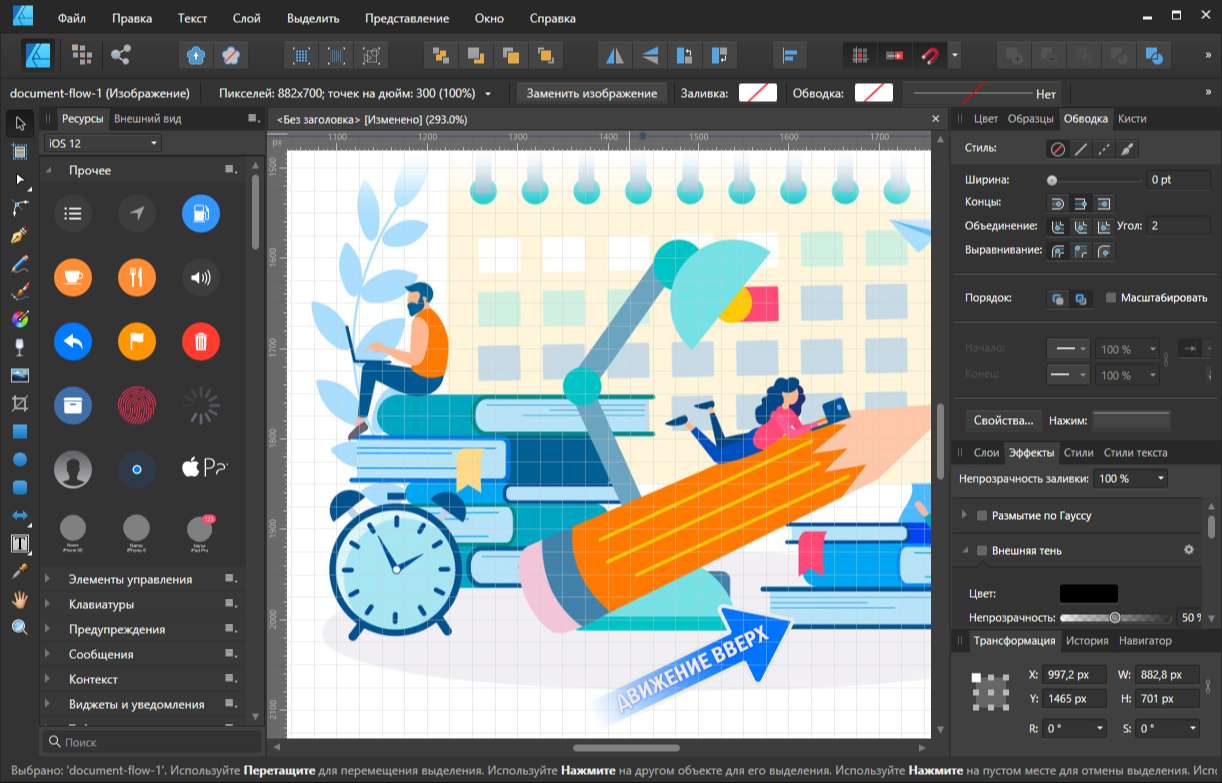Click inside the assets Поиск search field
Viewport: 1222px width, 783px height.
click(x=150, y=742)
